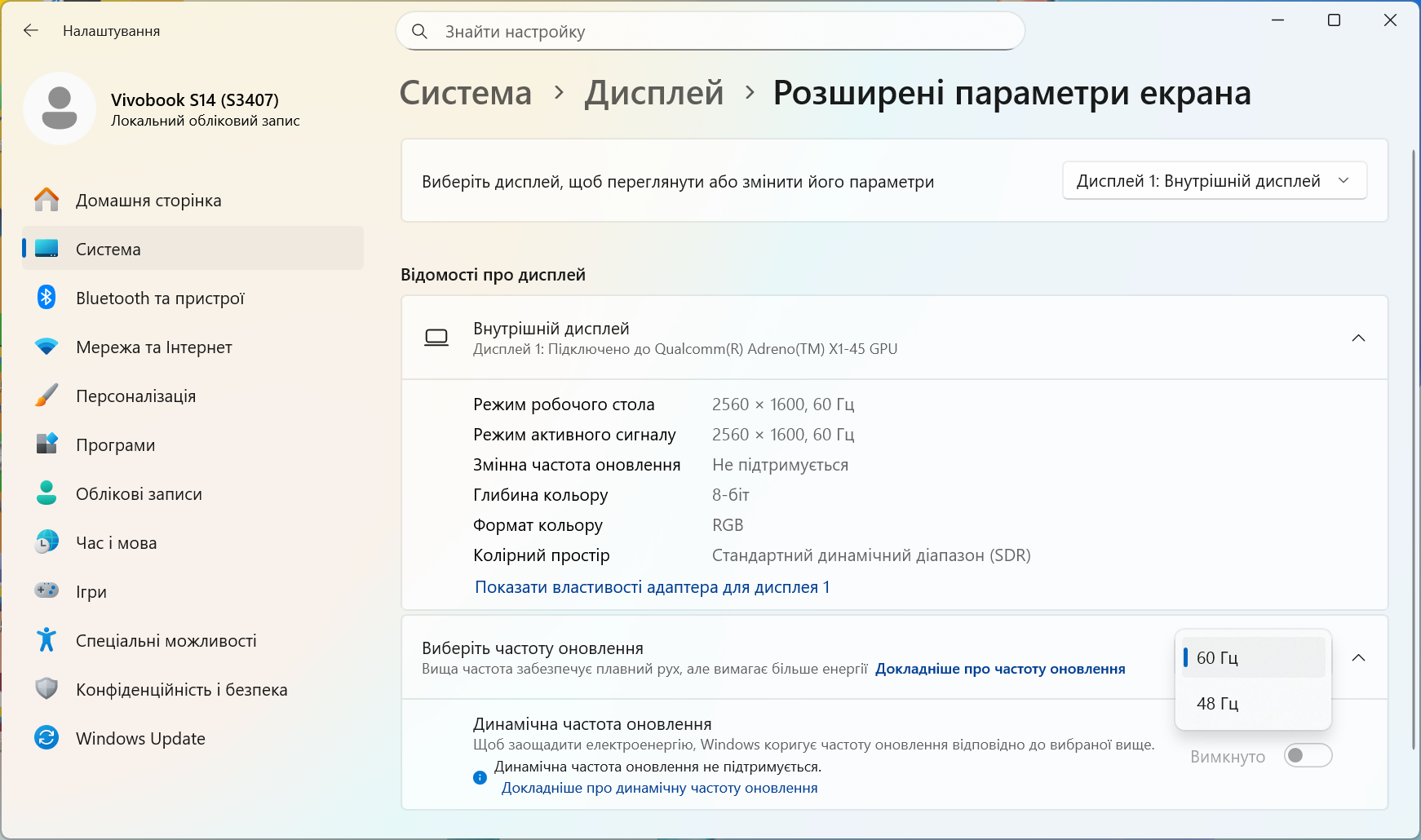This screenshot has width=1421, height=840.
Task: Click the Gaming controller icon
Action: point(46,590)
